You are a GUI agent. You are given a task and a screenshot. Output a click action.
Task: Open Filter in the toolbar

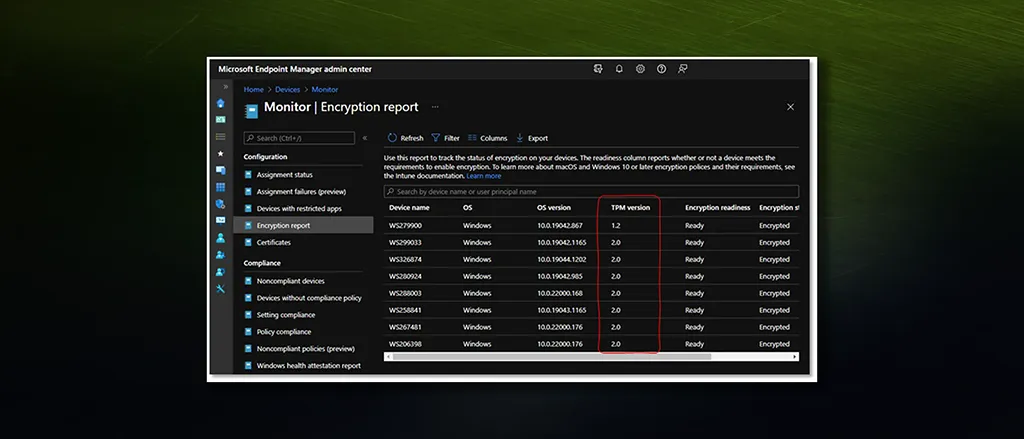click(x=445, y=138)
